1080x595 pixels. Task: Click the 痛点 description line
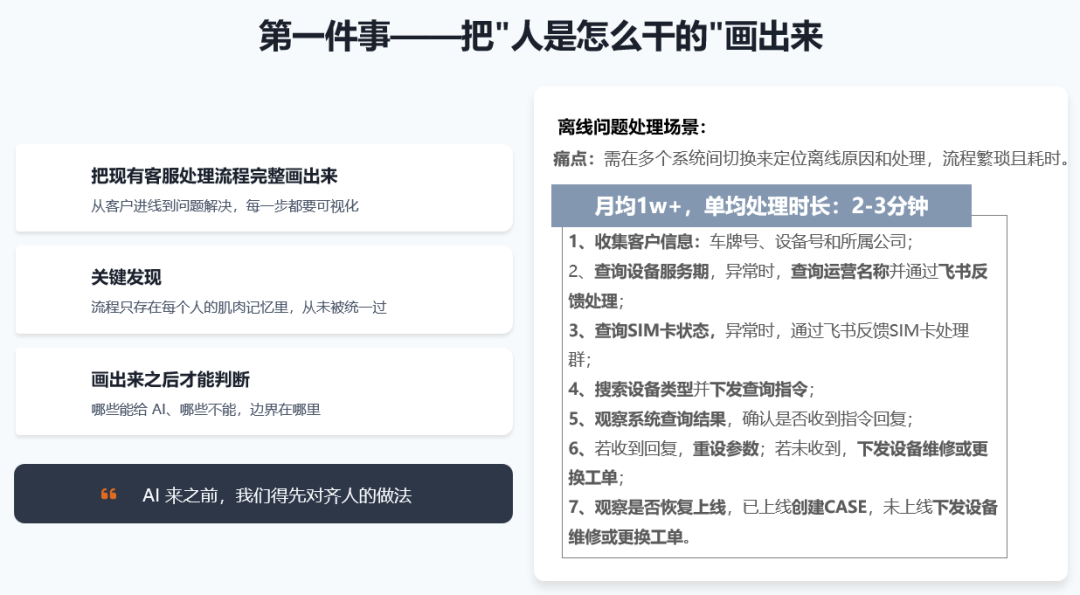pyautogui.click(x=811, y=158)
